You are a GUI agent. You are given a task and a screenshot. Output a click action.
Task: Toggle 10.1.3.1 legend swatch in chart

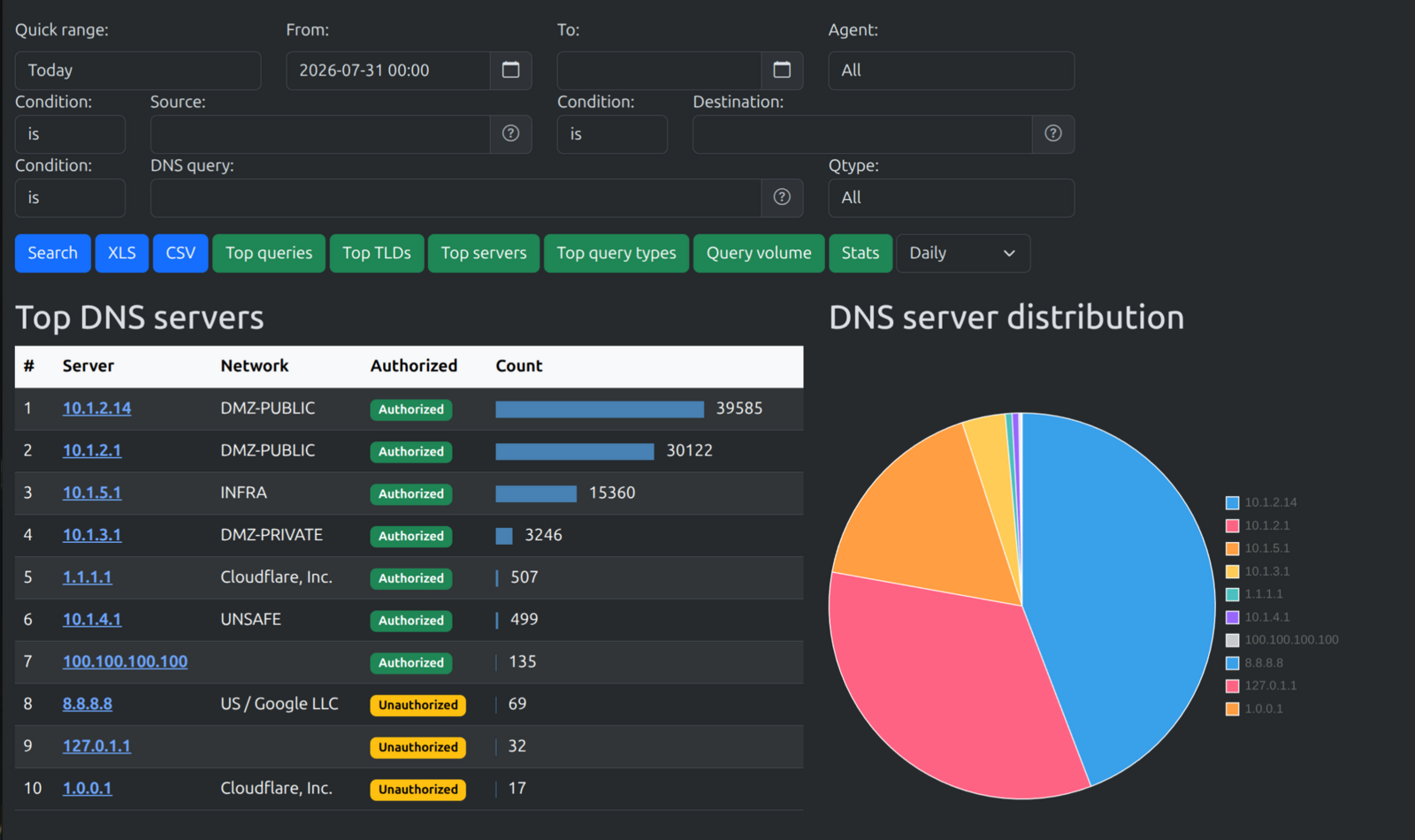pyautogui.click(x=1232, y=571)
